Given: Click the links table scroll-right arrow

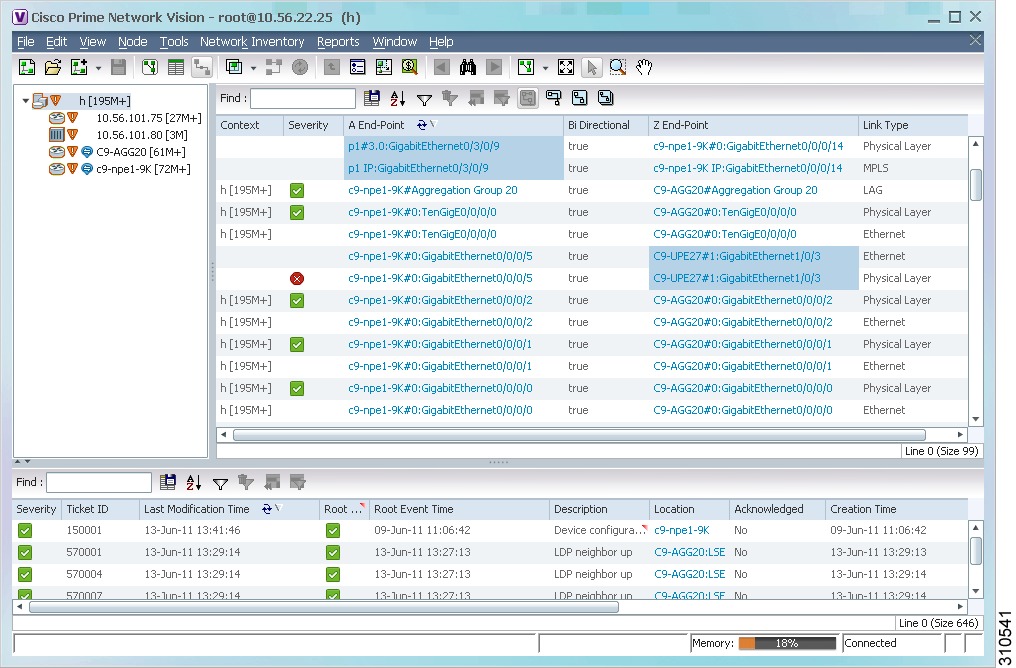Looking at the screenshot, I should (960, 434).
